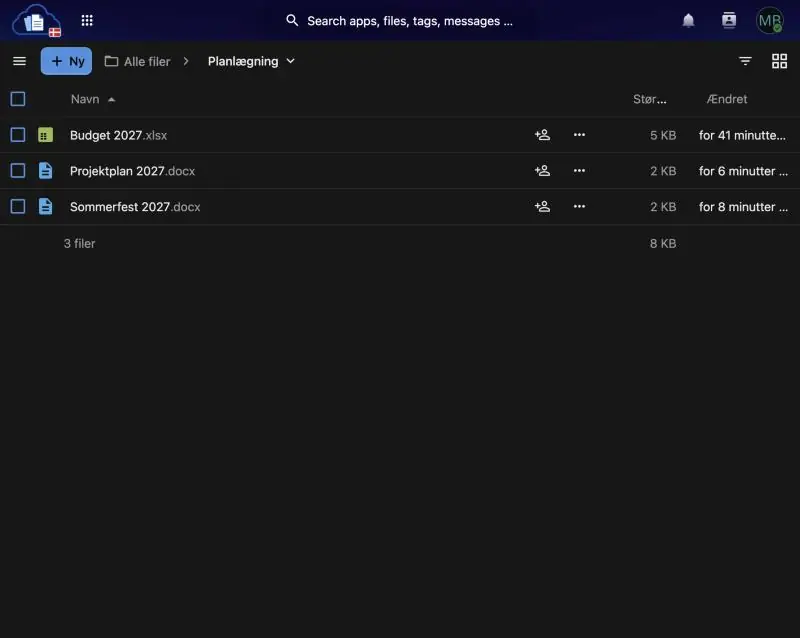The width and height of the screenshot is (800, 638).
Task: Open actions menu for Sommerfest 2027.docx
Action: point(579,206)
